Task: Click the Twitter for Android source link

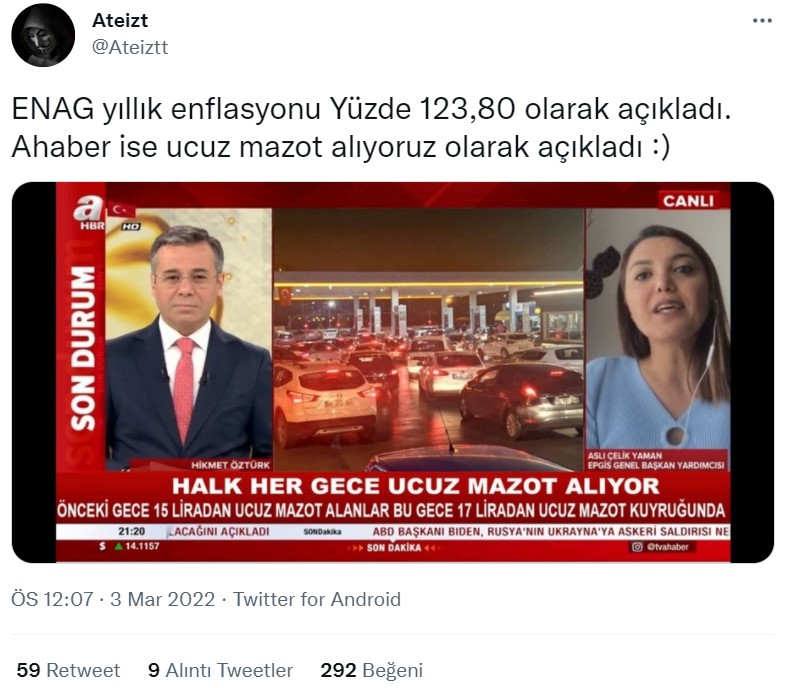Action: pos(317,599)
